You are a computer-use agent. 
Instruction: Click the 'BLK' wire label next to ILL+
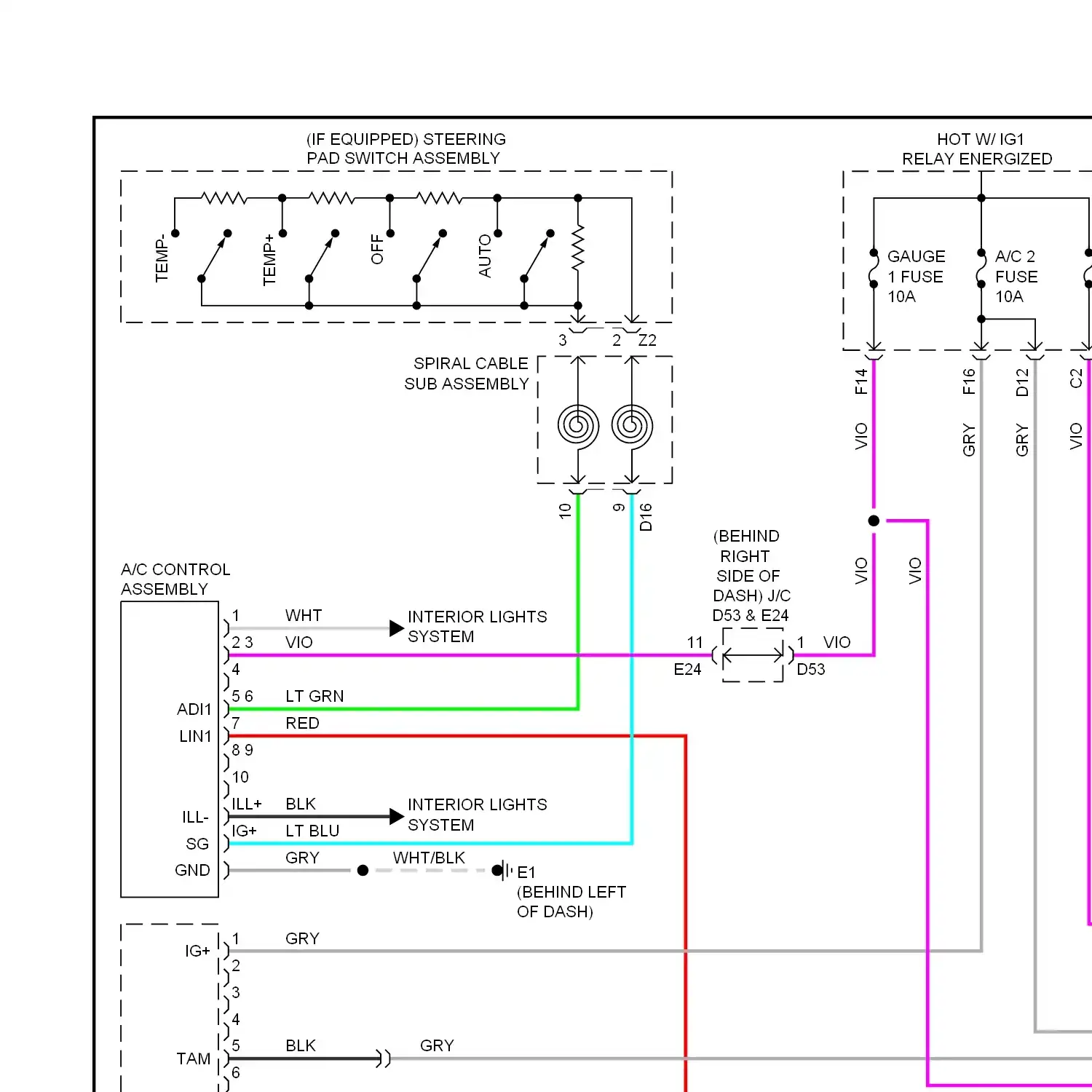pos(301,804)
